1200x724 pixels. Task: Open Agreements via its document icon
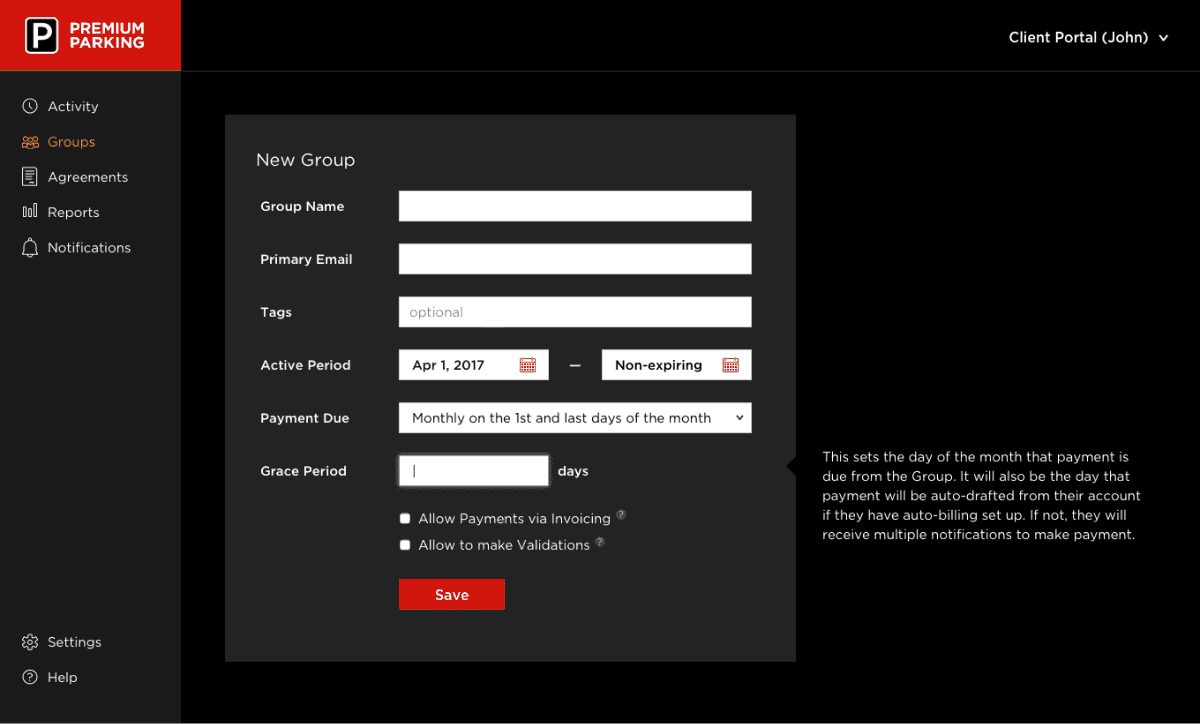click(30, 176)
